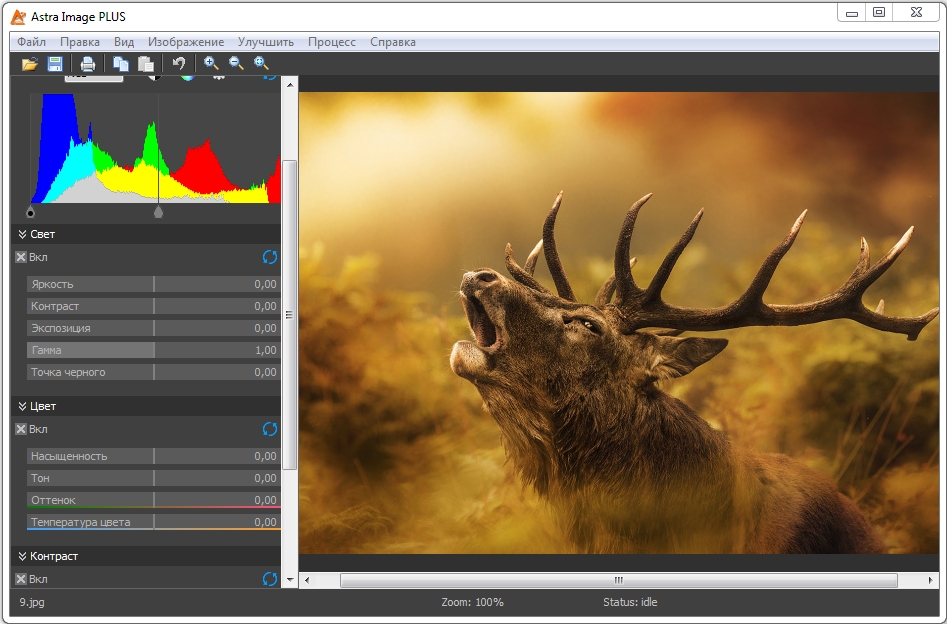Click the Print icon in toolbar
The height and width of the screenshot is (624, 947).
pyautogui.click(x=88, y=64)
